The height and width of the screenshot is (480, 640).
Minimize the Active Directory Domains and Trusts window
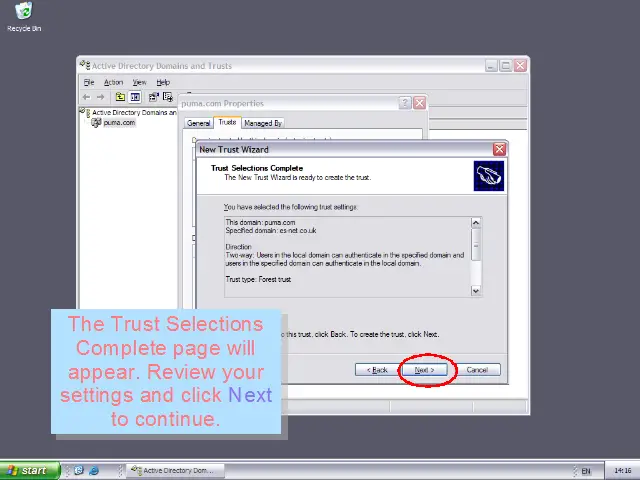click(491, 65)
